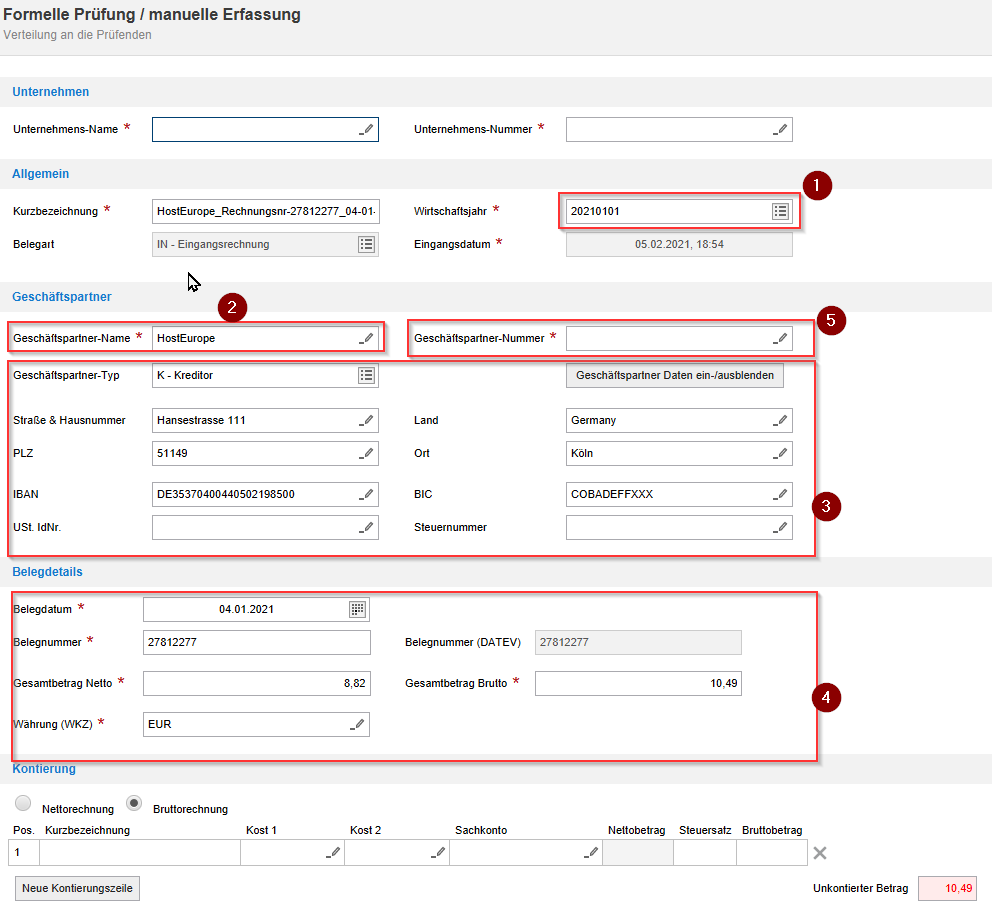
Task: Click Straße field with Hansestrasse 111
Action: pyautogui.click(x=265, y=420)
